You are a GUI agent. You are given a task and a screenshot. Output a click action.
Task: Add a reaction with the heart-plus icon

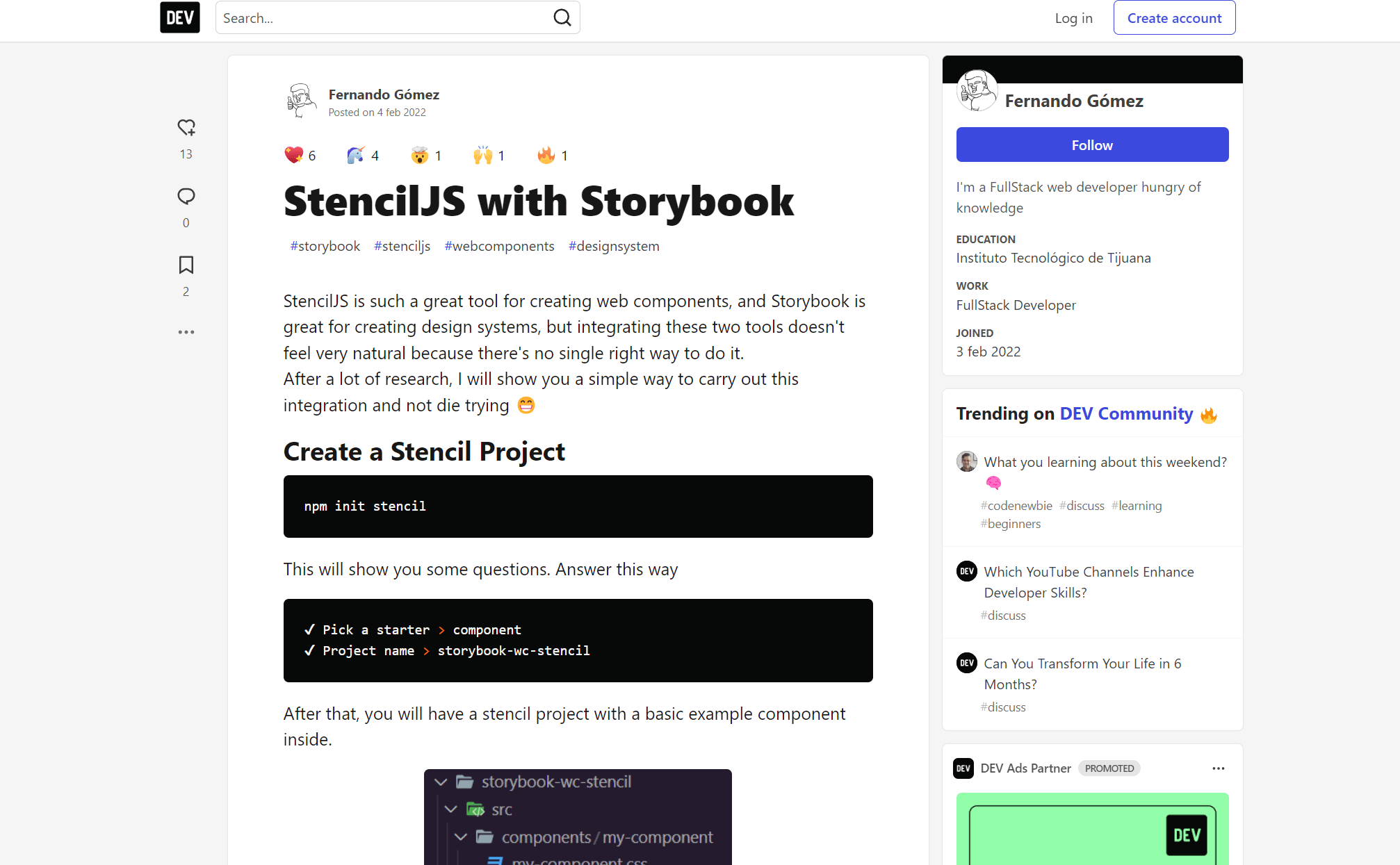[x=186, y=128]
